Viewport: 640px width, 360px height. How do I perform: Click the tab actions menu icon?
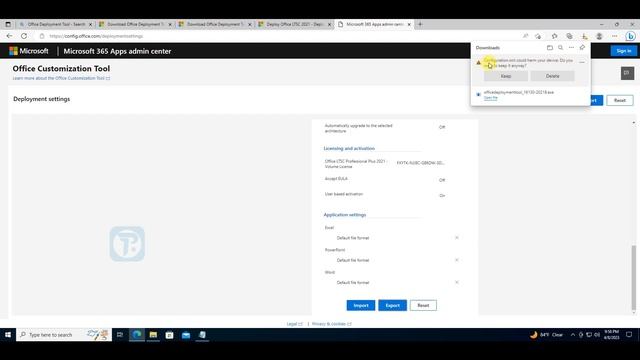8,24
